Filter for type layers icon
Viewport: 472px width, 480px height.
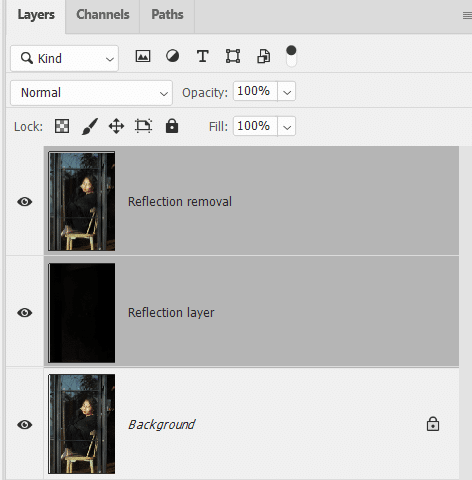pos(203,56)
